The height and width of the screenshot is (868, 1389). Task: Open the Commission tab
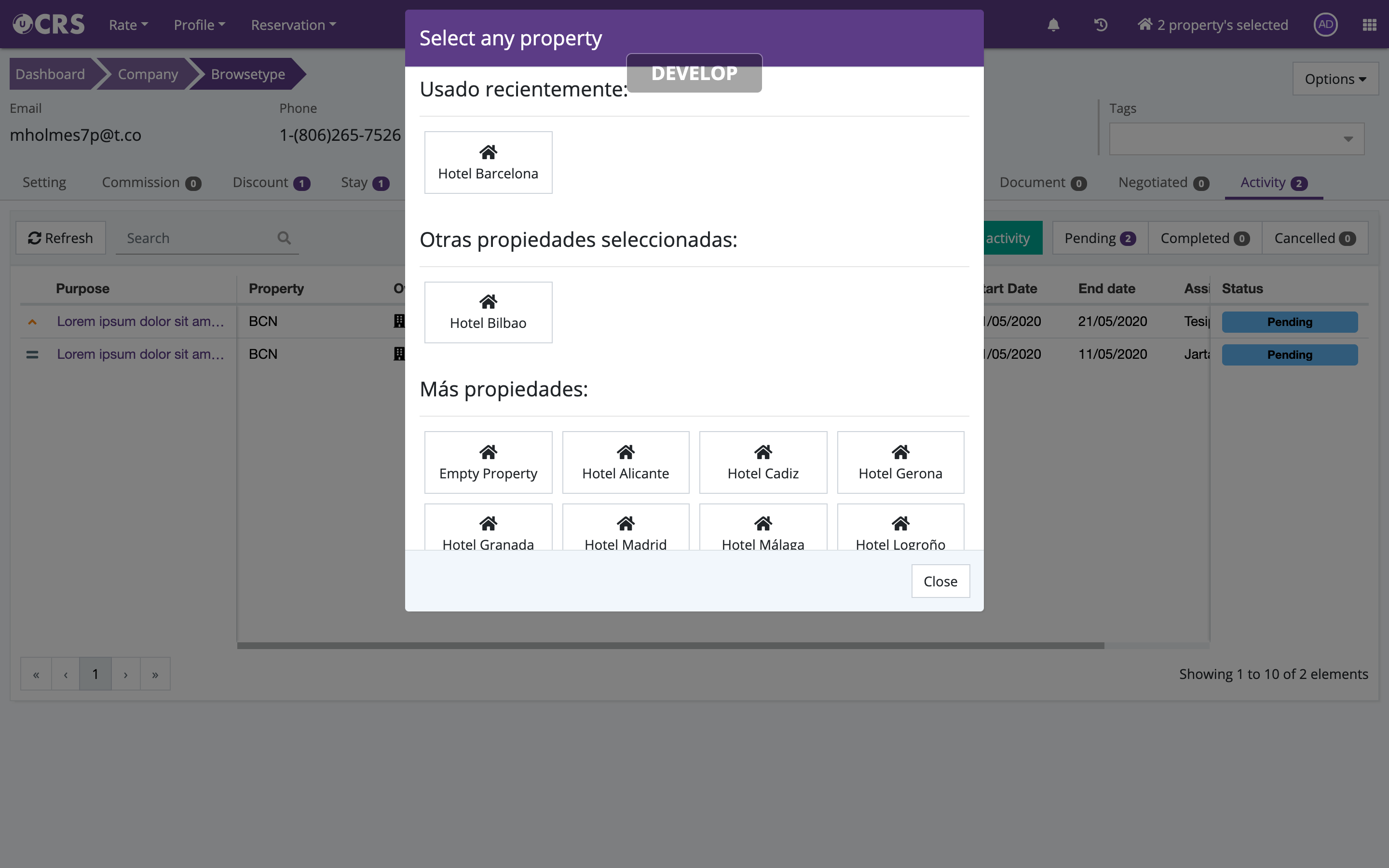click(151, 183)
